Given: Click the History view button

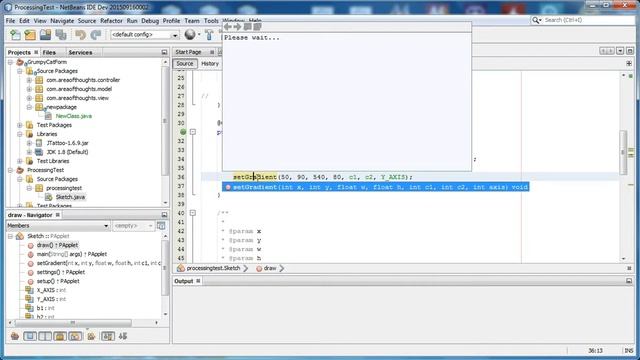Looking at the screenshot, I should click(x=210, y=64).
